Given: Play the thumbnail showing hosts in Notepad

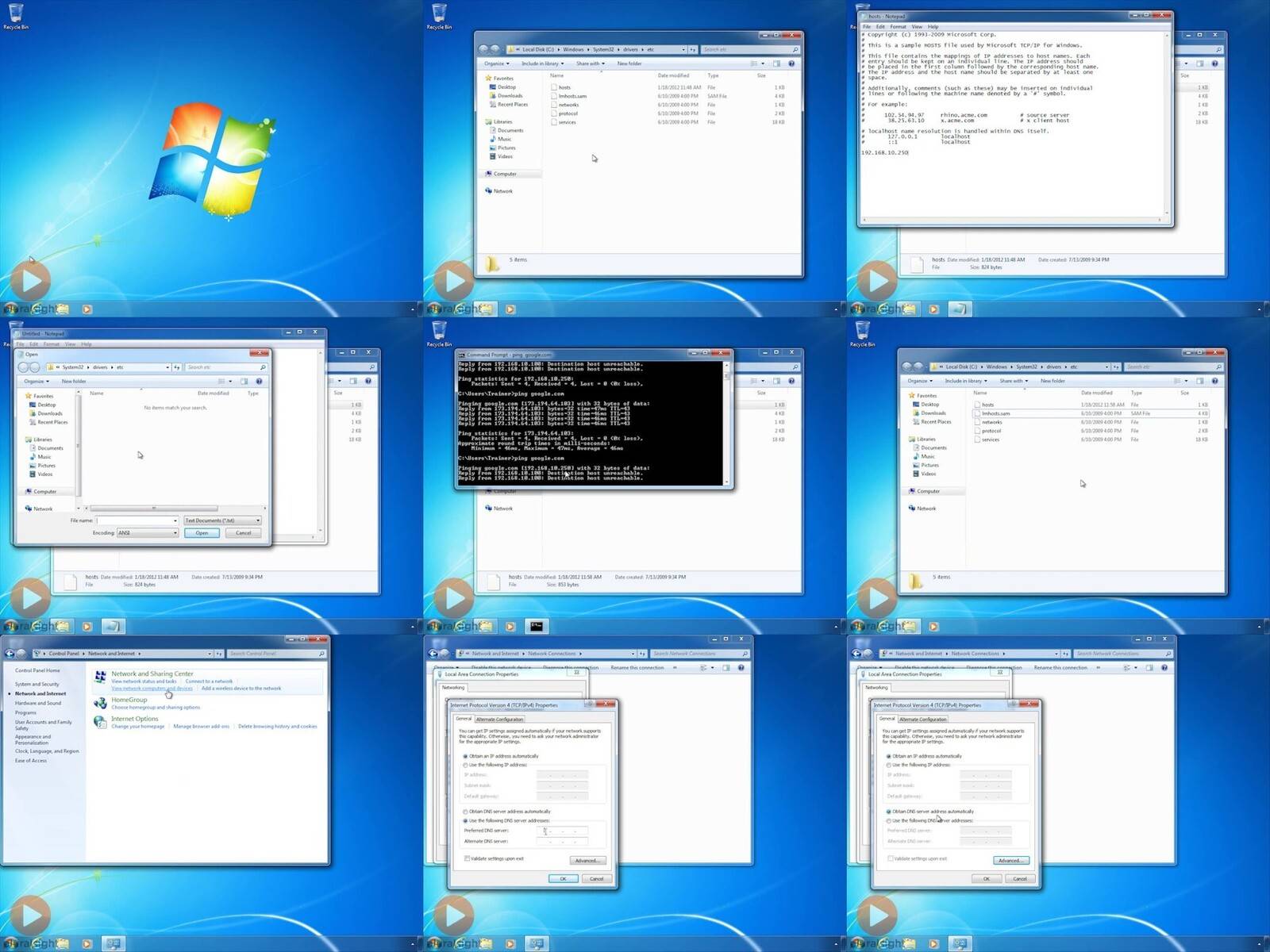Looking at the screenshot, I should pyautogui.click(x=877, y=281).
